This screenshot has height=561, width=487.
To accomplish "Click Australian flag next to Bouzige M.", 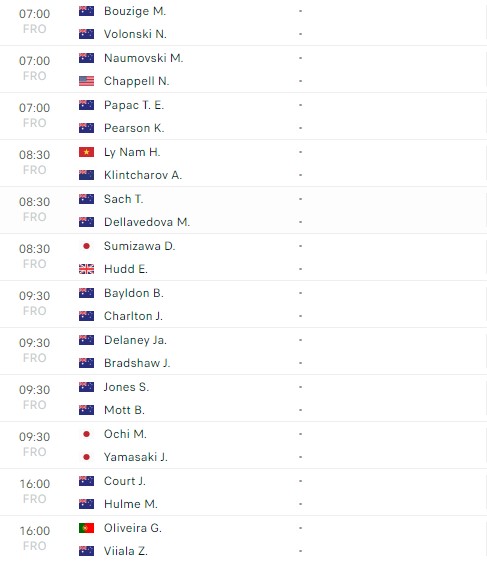I will 86,11.
